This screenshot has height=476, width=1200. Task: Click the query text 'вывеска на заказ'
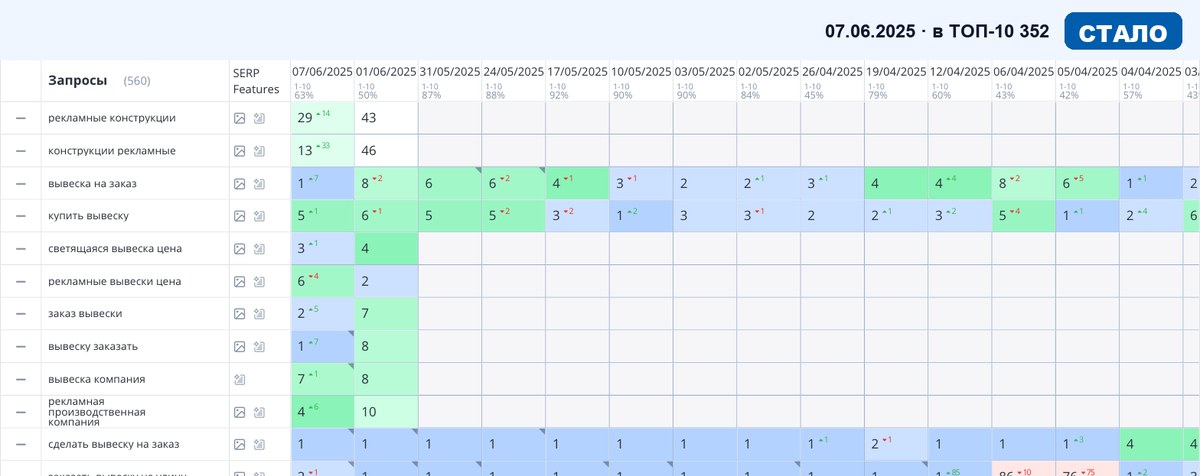point(93,184)
